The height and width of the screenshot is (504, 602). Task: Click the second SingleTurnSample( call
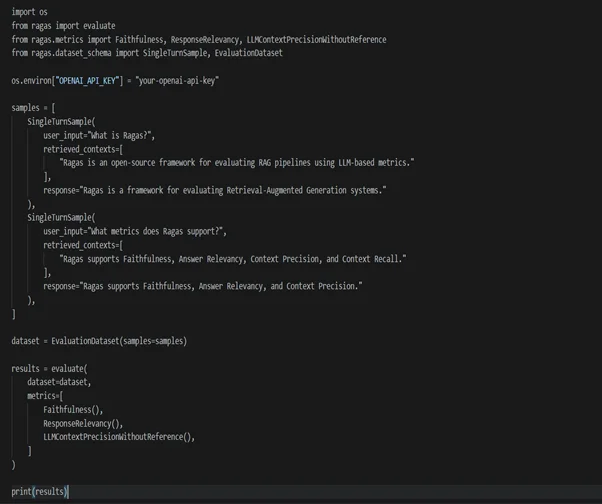61,218
